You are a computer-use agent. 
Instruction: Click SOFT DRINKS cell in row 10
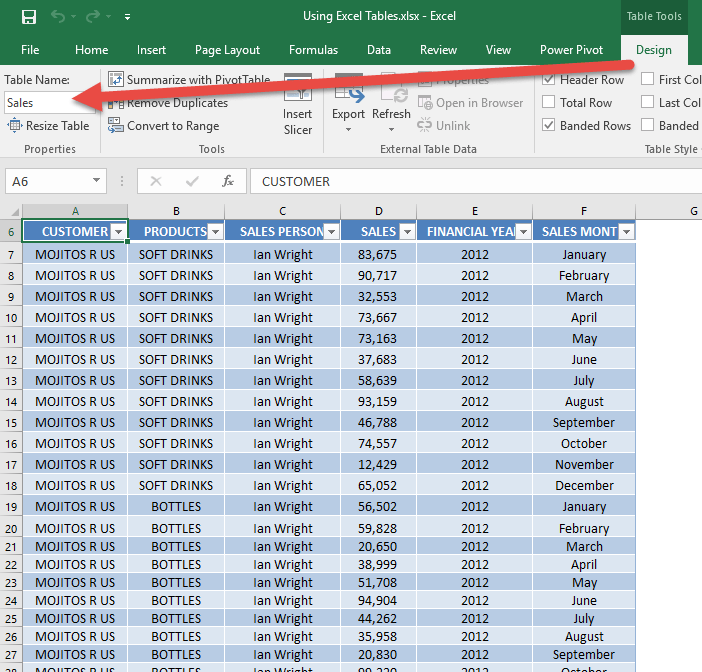pos(176,318)
